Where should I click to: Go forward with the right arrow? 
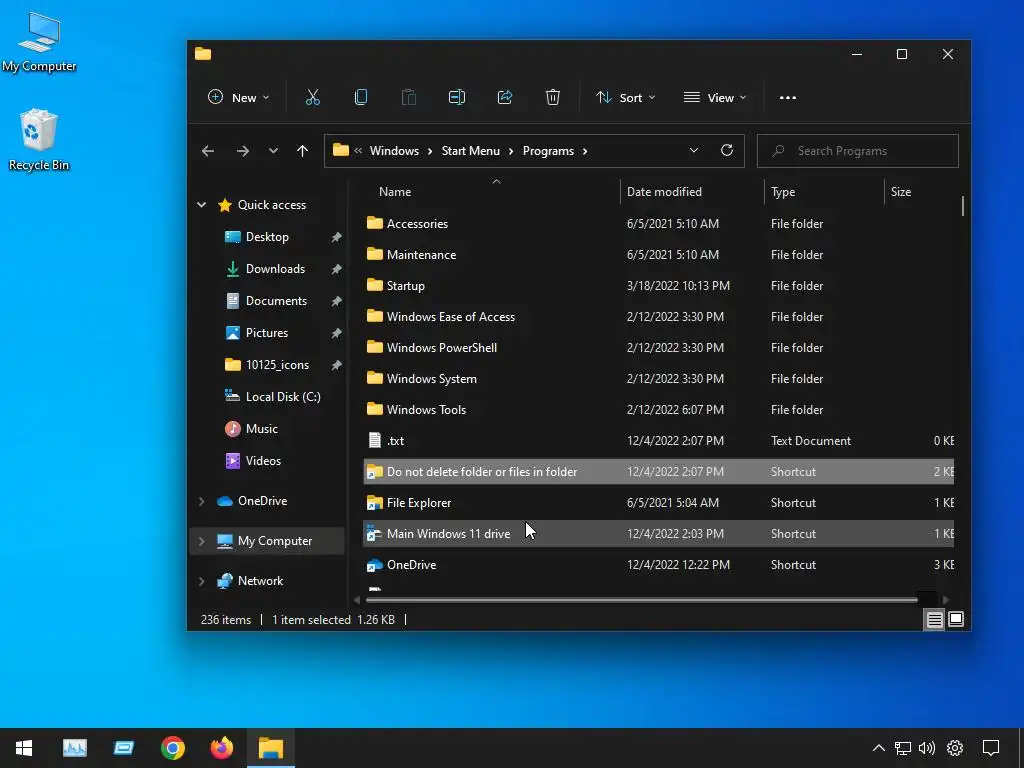243,151
